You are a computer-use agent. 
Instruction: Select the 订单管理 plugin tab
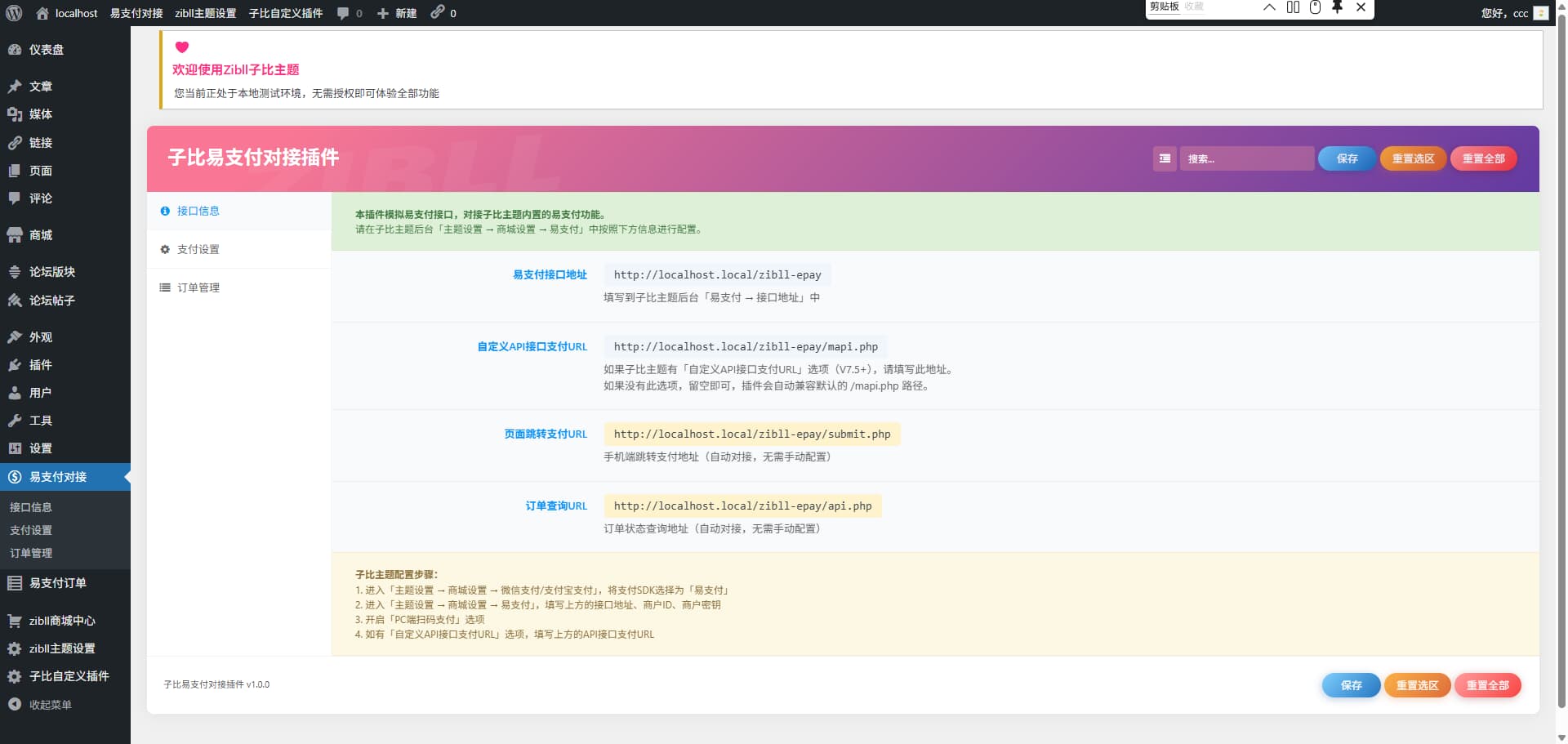(238, 287)
